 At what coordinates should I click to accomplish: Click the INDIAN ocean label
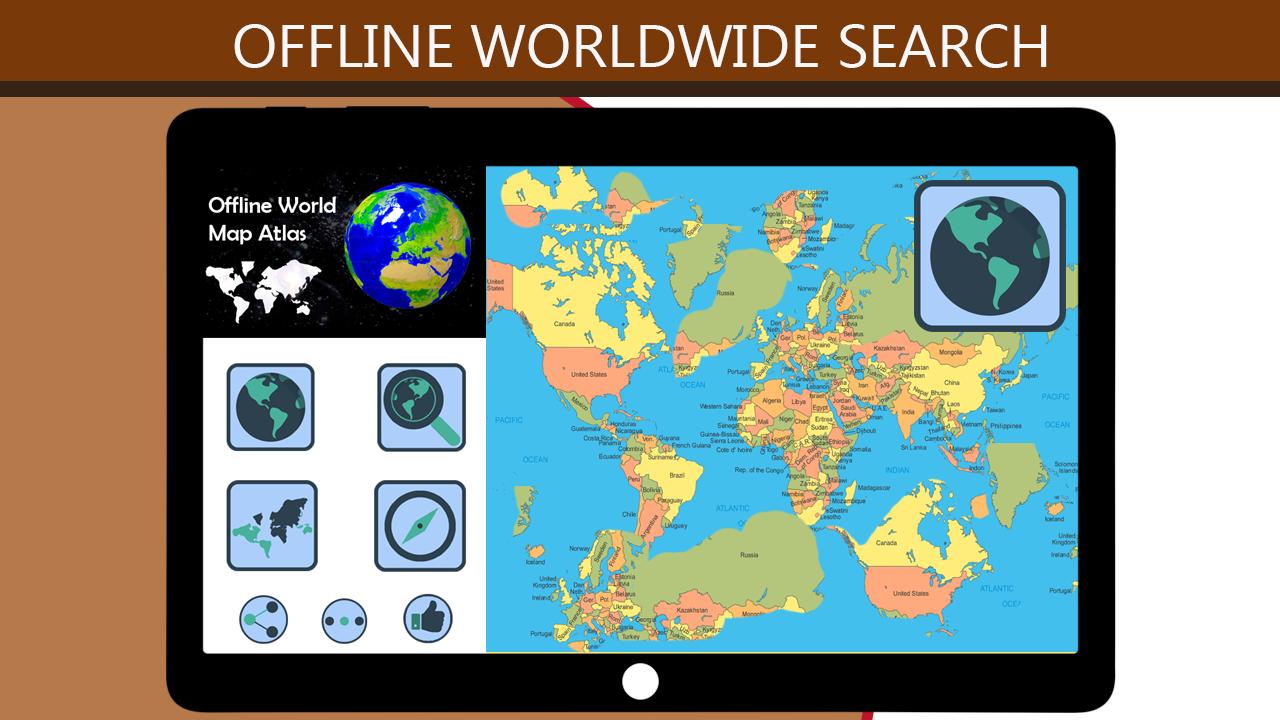(x=897, y=470)
